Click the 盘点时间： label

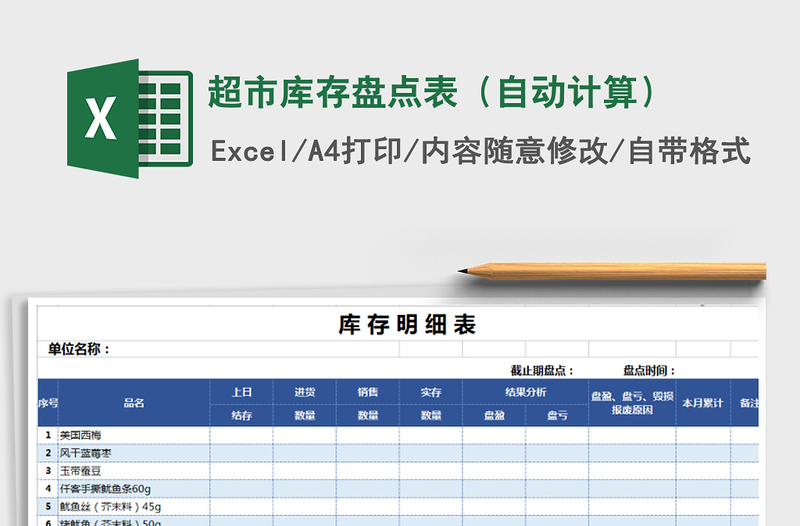point(649,371)
